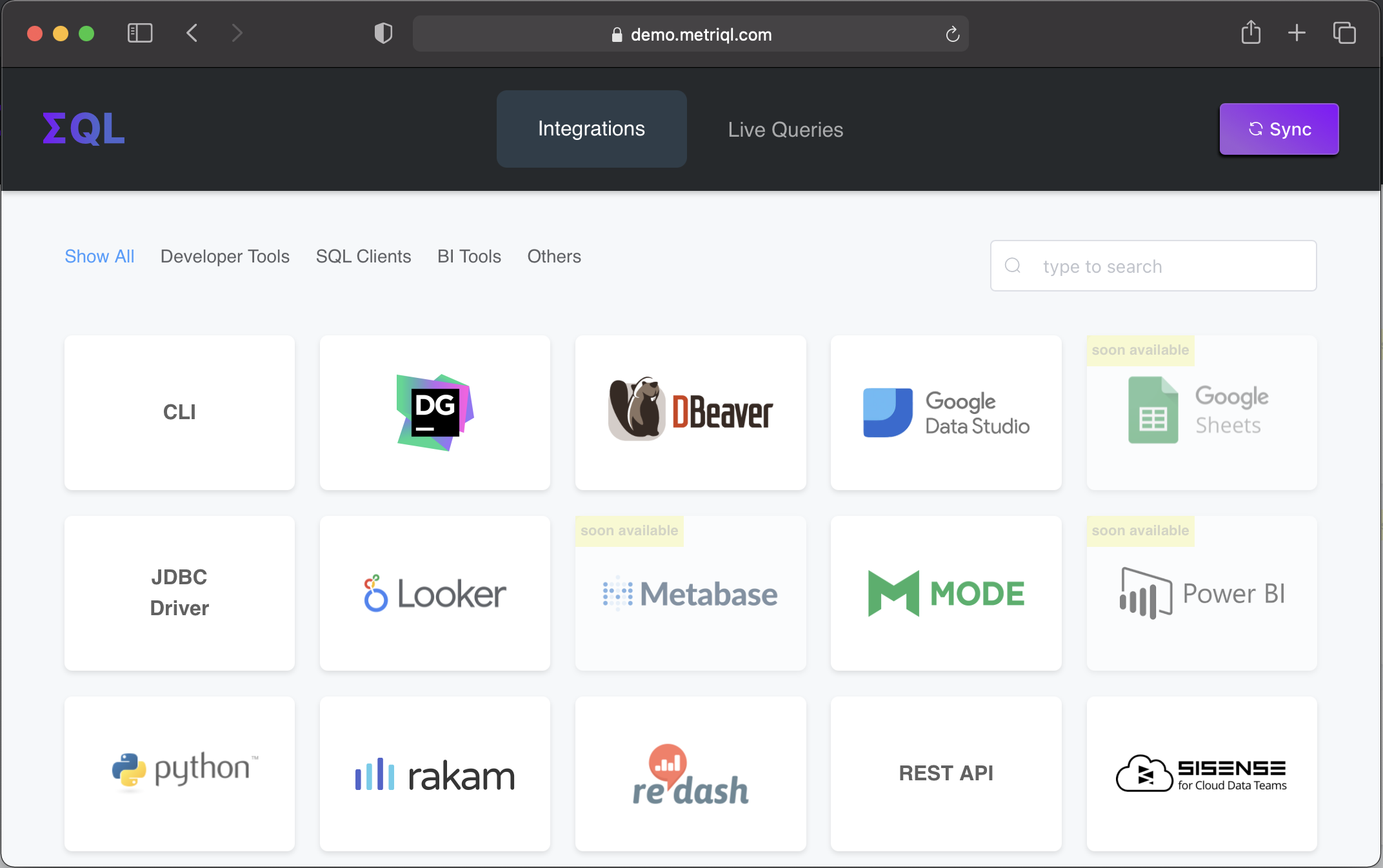This screenshot has height=868, width=1383.
Task: Open Google Data Studio integration
Action: coord(946,413)
